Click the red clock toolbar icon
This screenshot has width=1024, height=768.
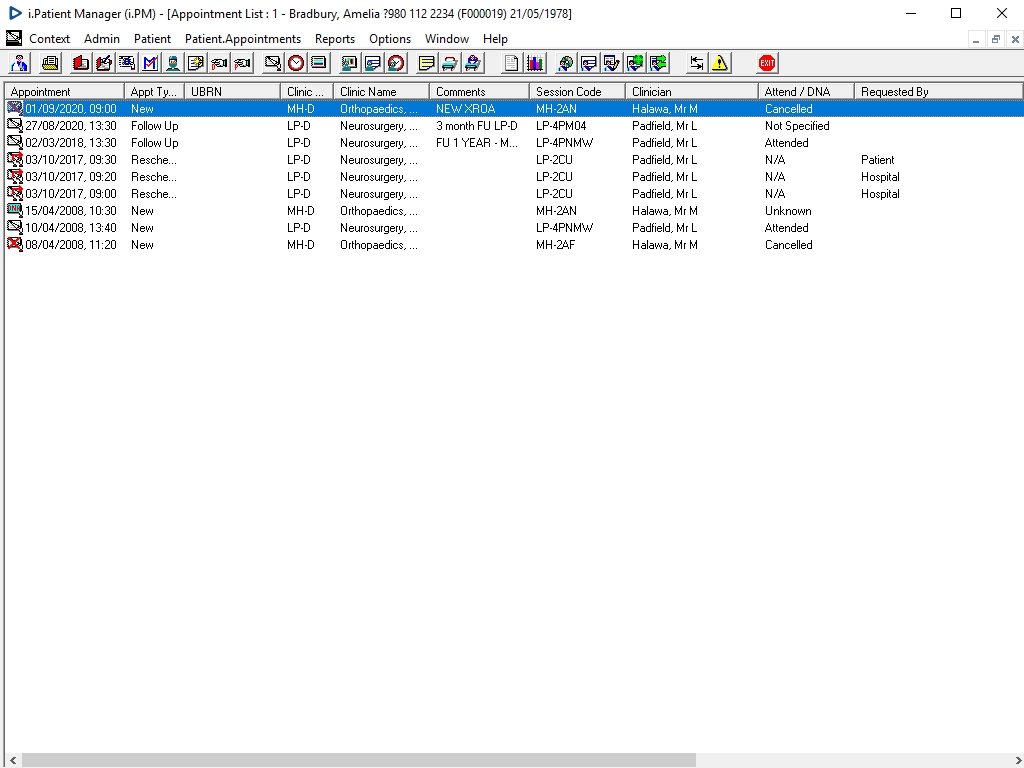point(296,63)
